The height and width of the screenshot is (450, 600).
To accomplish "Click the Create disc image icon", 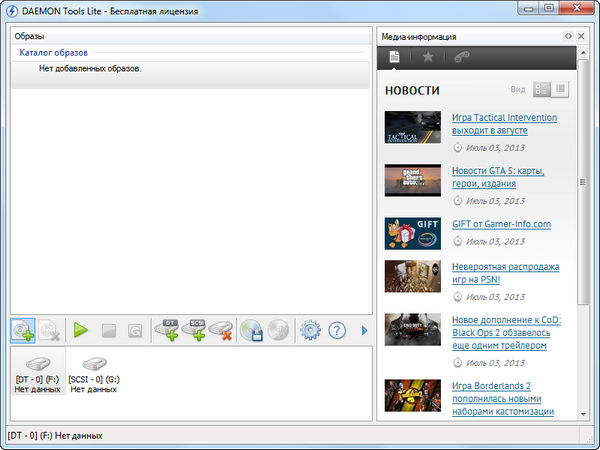I will pyautogui.click(x=251, y=330).
